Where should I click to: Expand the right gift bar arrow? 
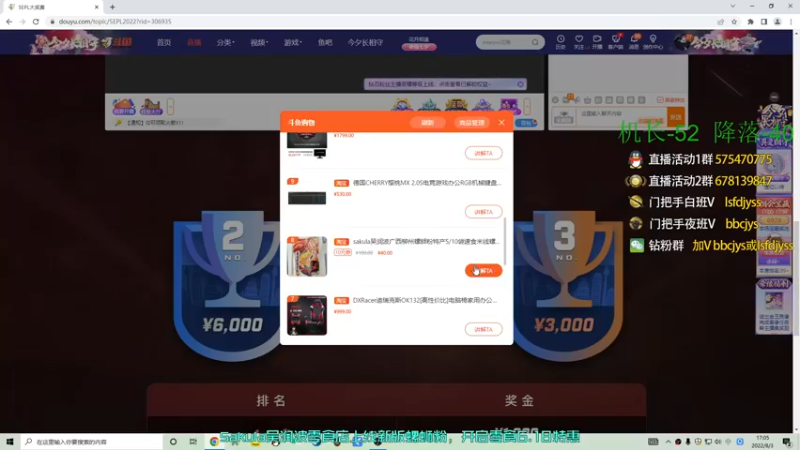[527, 107]
